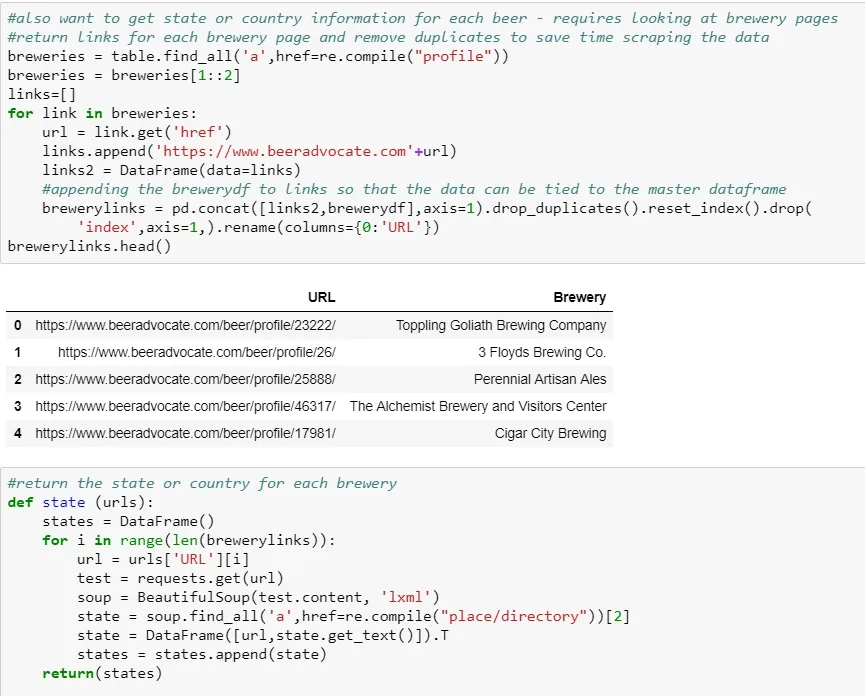
Task: Place cursor on brewerylinks.head() line
Action: (89, 247)
